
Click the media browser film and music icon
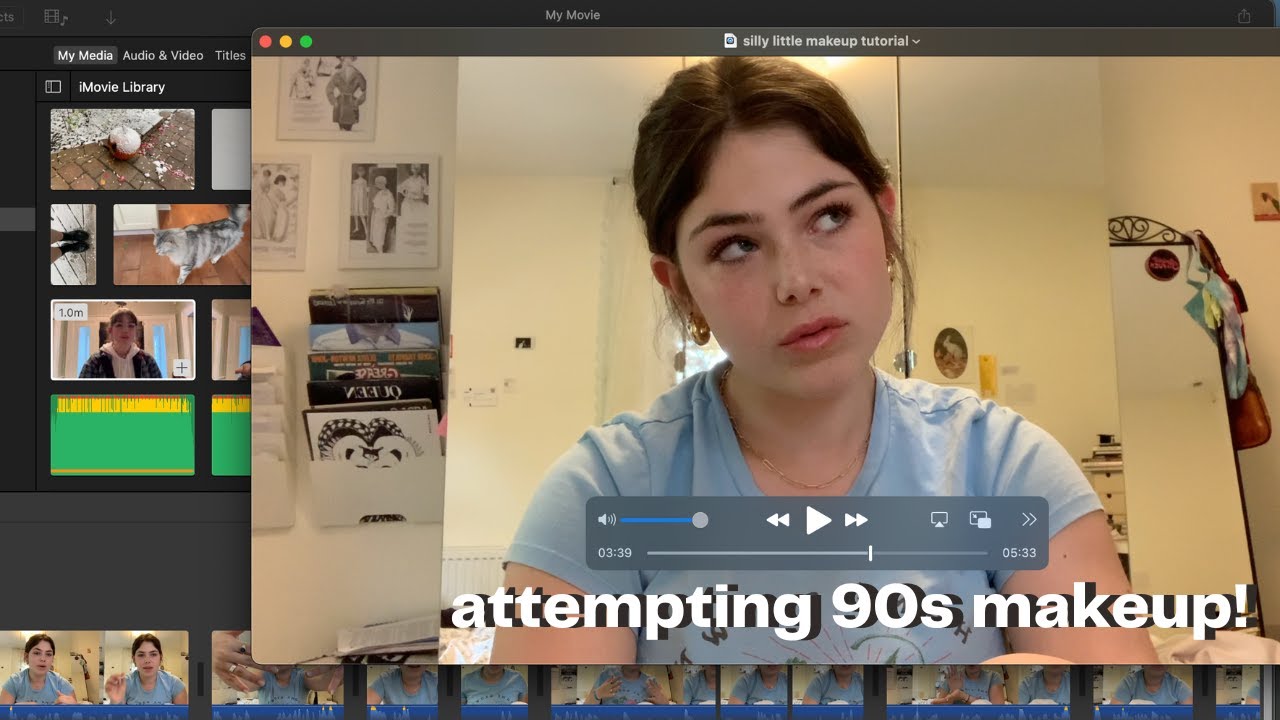(56, 17)
